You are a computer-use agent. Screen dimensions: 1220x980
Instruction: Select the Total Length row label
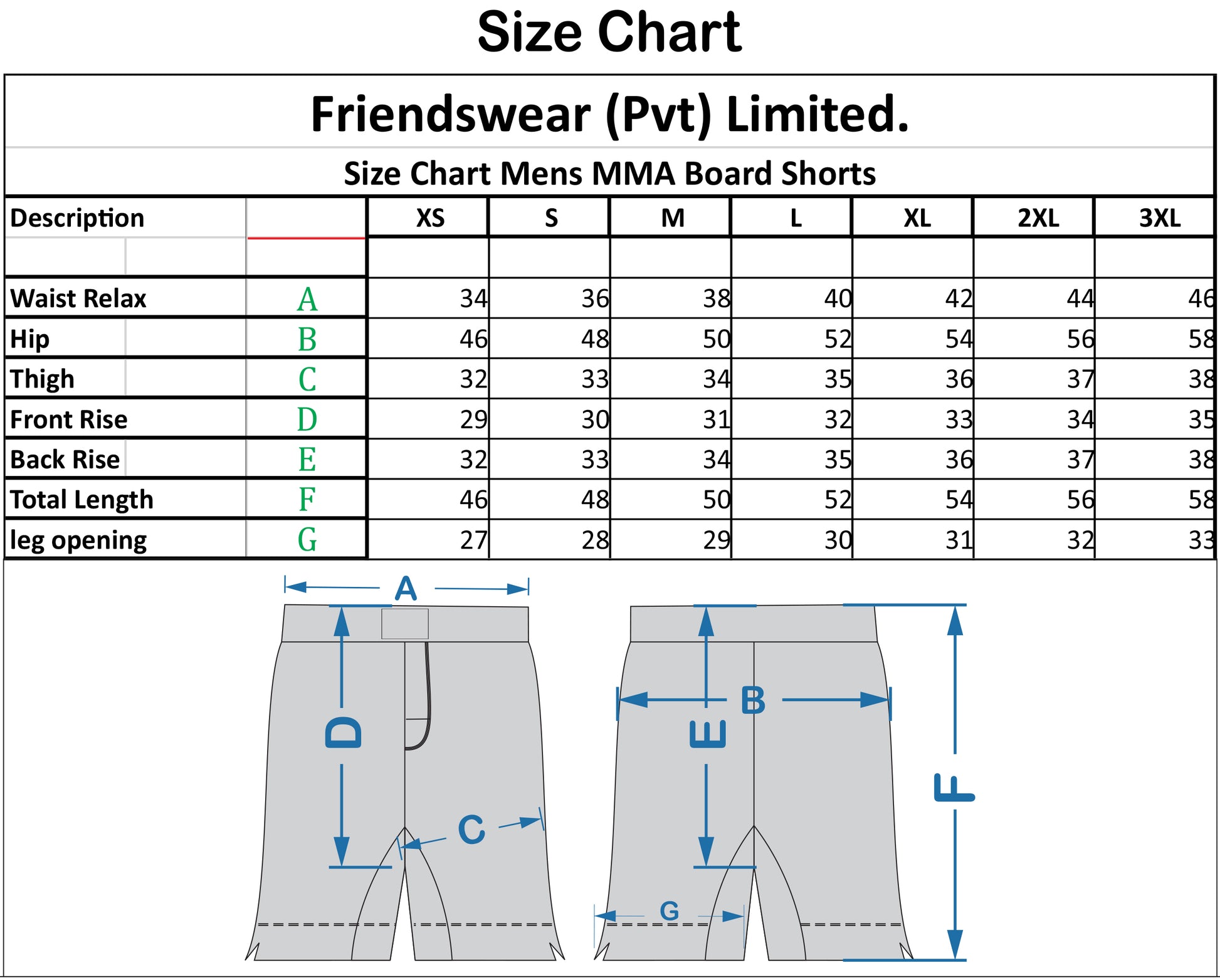click(82, 500)
